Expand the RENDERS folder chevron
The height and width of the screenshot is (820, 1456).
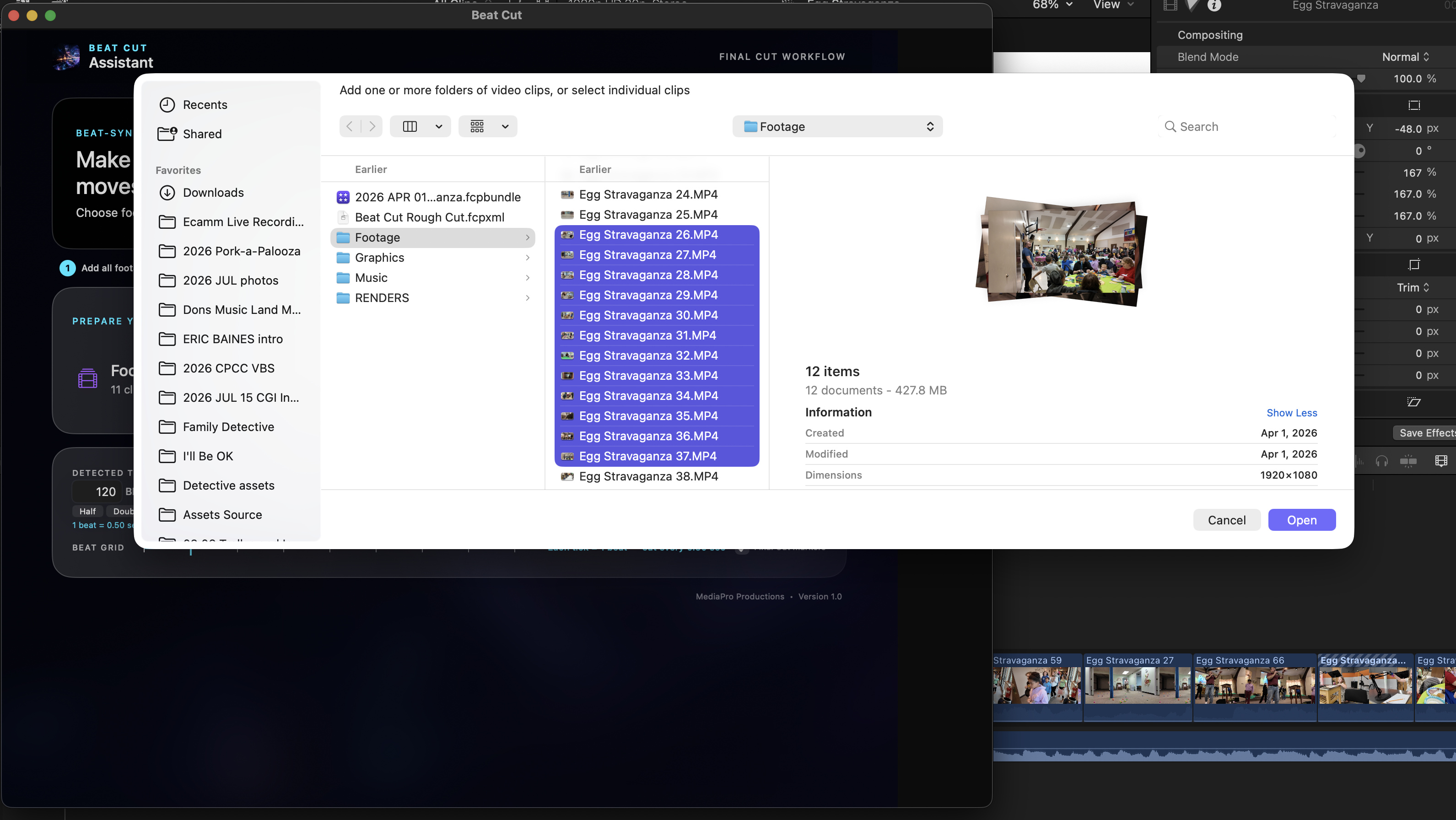[527, 298]
